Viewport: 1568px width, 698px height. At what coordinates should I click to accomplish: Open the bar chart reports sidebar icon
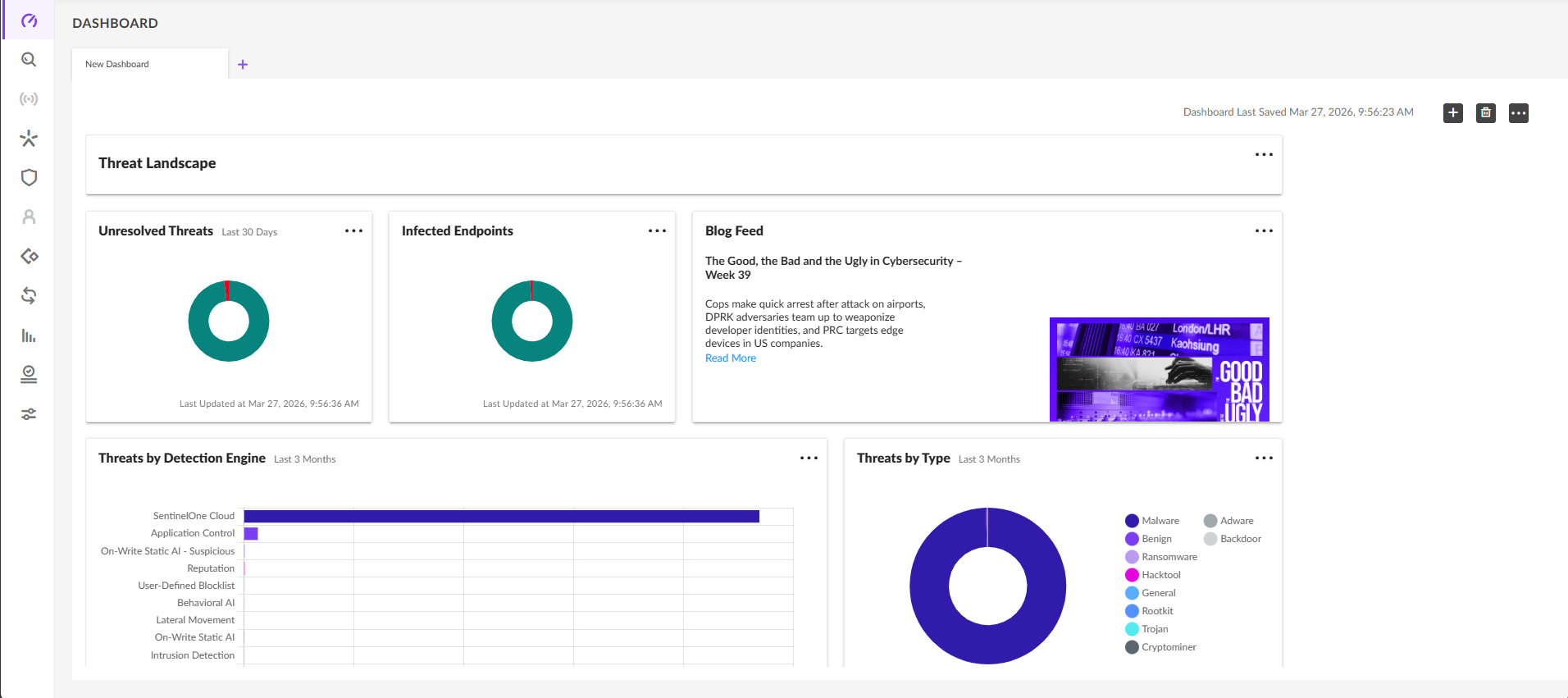pos(29,335)
